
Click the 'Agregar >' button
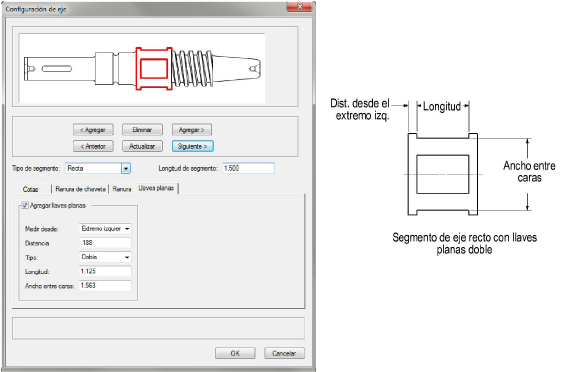[192, 130]
